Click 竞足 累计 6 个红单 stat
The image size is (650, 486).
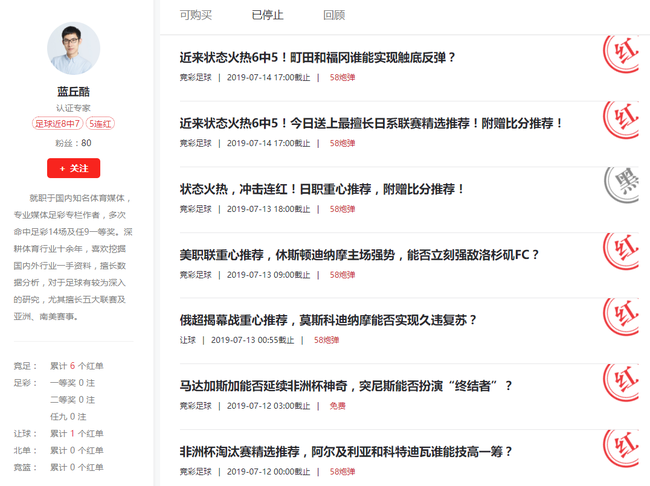[58, 366]
